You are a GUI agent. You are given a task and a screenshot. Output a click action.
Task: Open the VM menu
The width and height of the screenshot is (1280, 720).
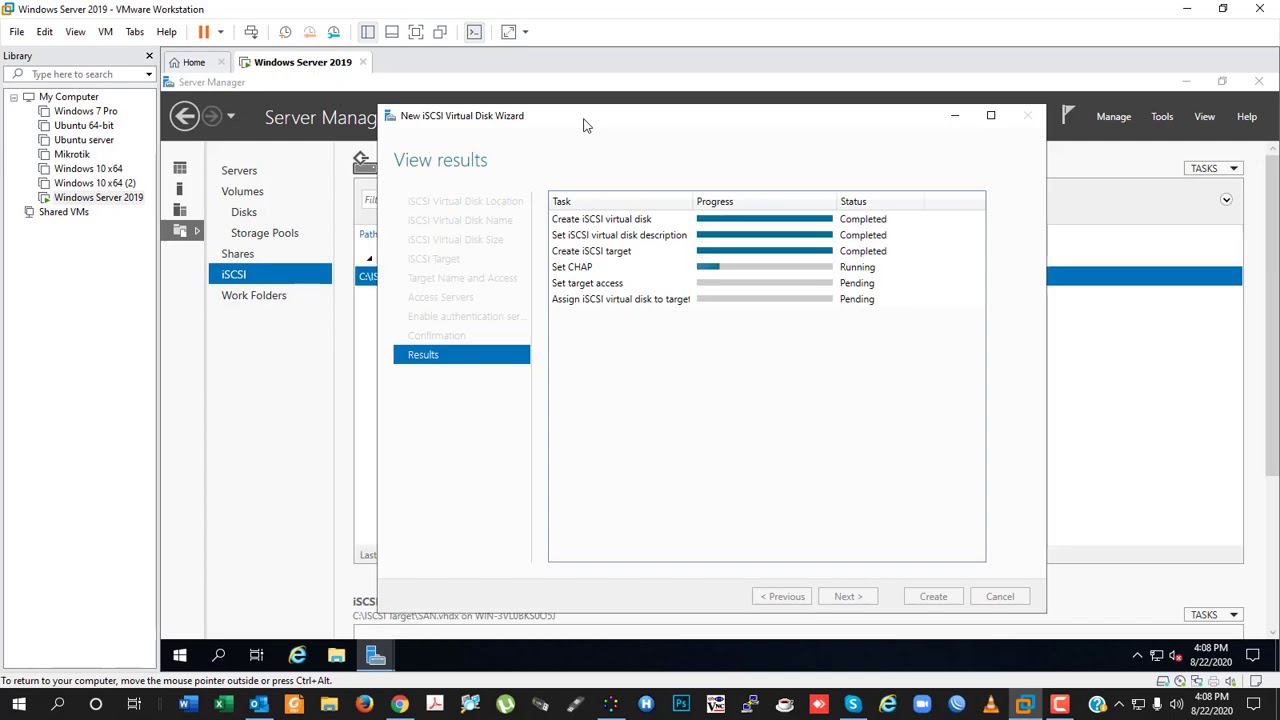pos(105,32)
